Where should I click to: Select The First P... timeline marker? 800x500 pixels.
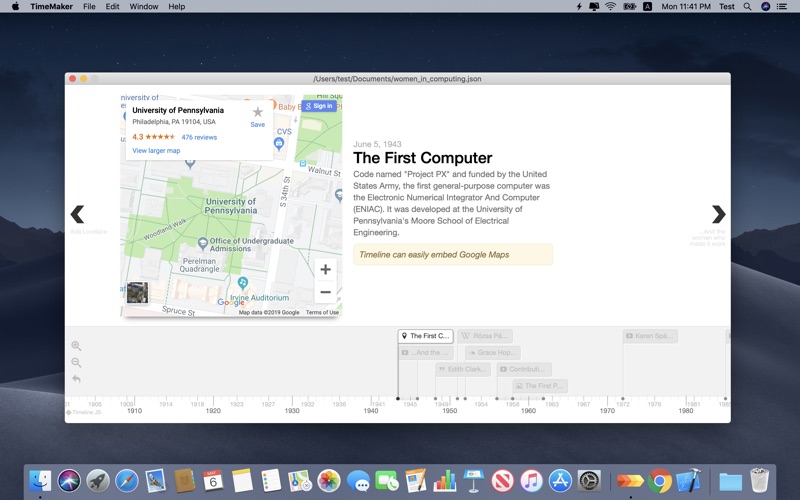click(540, 386)
